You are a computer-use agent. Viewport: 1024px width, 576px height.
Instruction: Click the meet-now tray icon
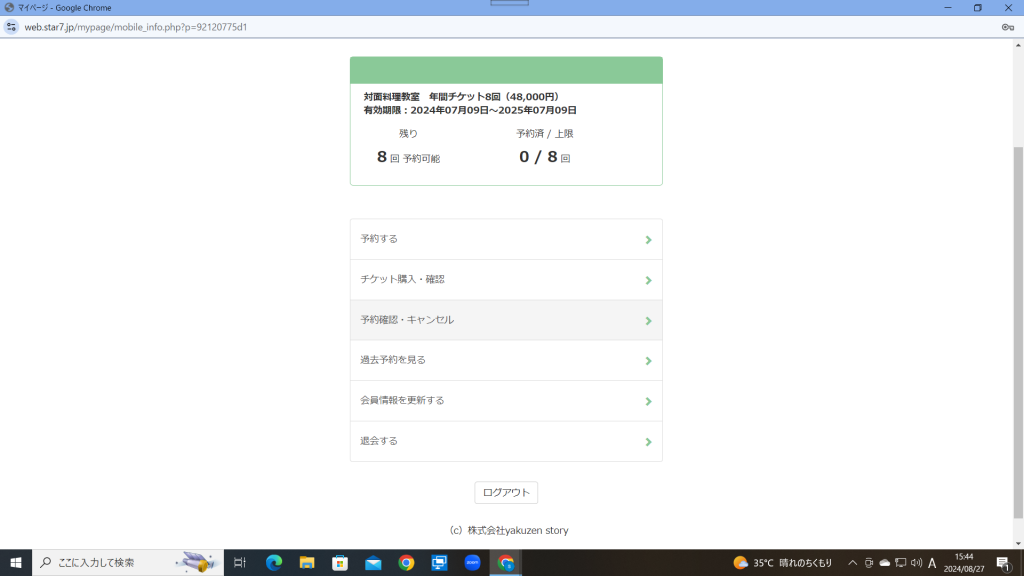click(x=869, y=562)
